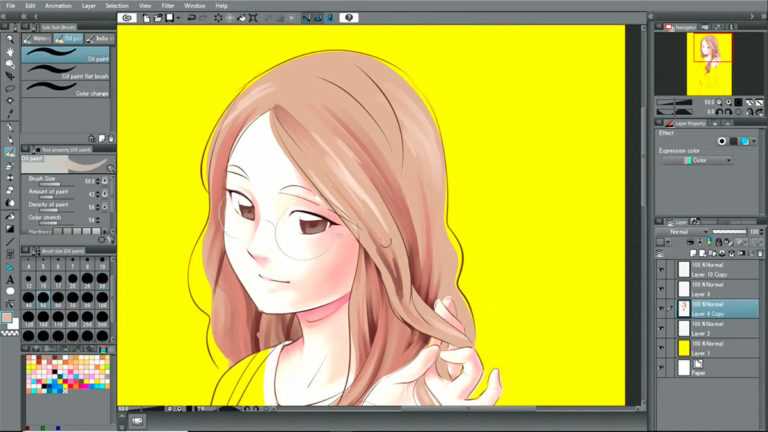This screenshot has width=768, height=432.
Task: Select the Eyedropper tool
Action: click(x=10, y=113)
